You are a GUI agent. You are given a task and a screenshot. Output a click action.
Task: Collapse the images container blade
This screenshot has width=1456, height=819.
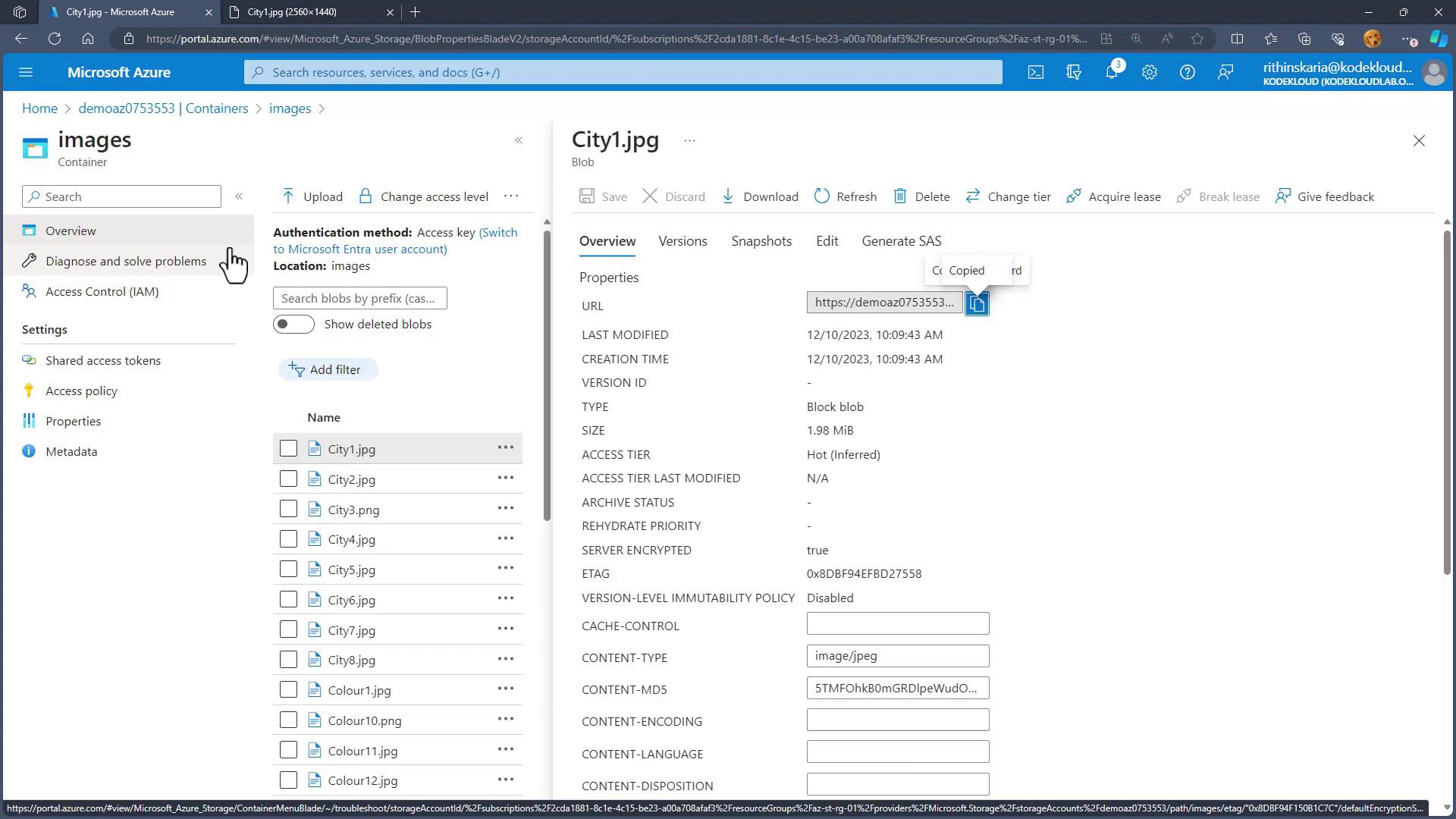point(519,140)
